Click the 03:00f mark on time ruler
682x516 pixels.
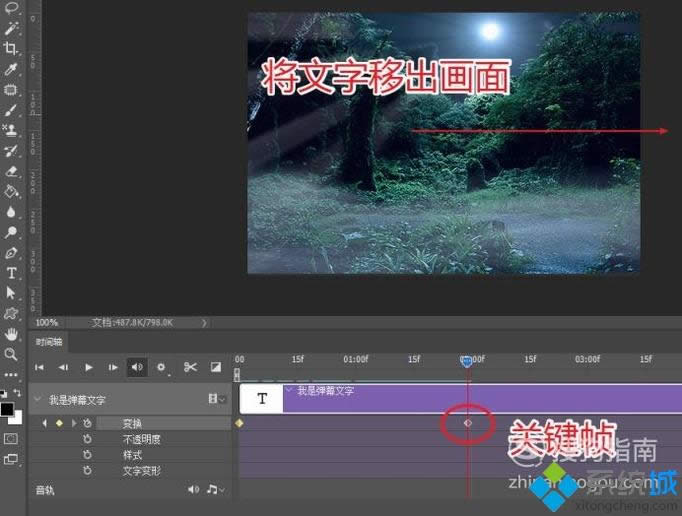[587, 359]
